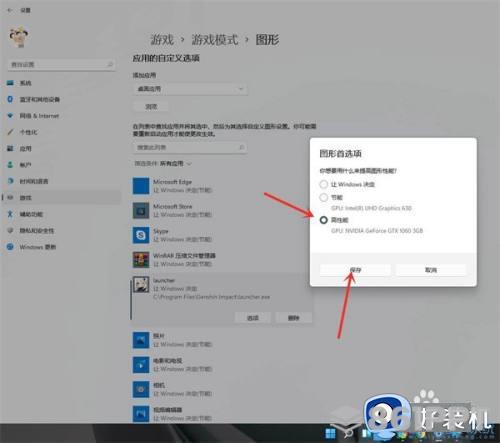500x443 pixels.
Task: Select the Microsoft Edge app icon
Action: (x=141, y=186)
